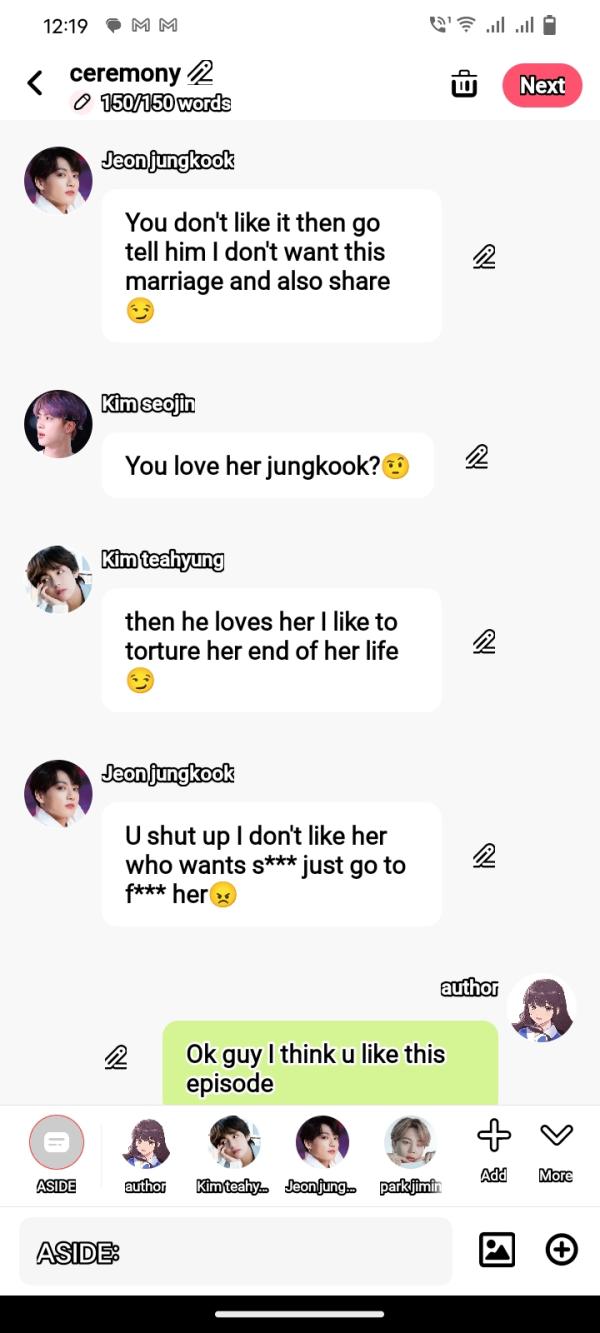Open Kim seojin's avatar in chat
Screen dimensions: 600x1333
pos(58,424)
